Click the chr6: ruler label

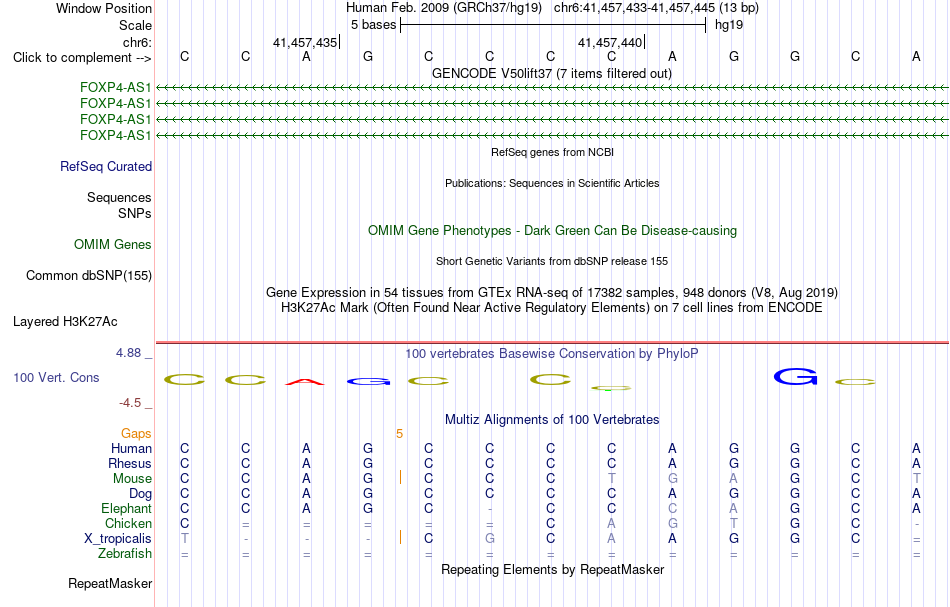137,42
